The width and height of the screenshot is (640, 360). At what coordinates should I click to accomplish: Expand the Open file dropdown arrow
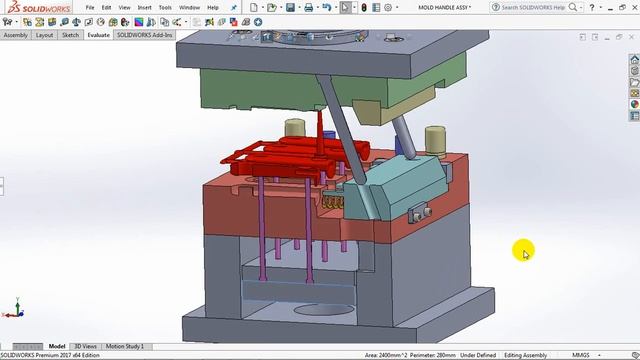pos(281,7)
